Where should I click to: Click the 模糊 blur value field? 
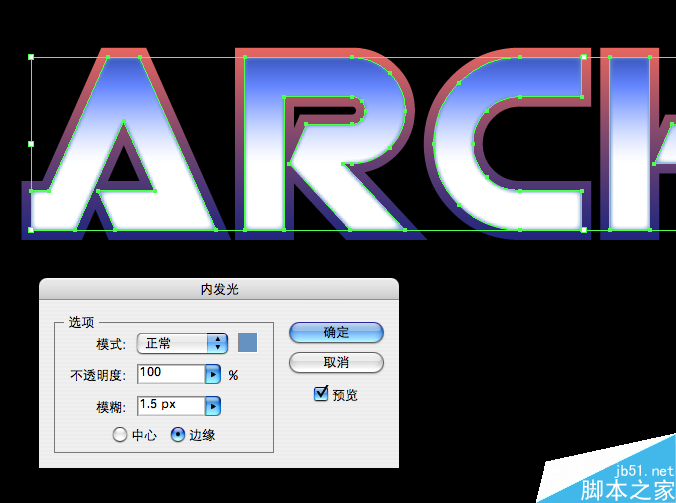[171, 406]
